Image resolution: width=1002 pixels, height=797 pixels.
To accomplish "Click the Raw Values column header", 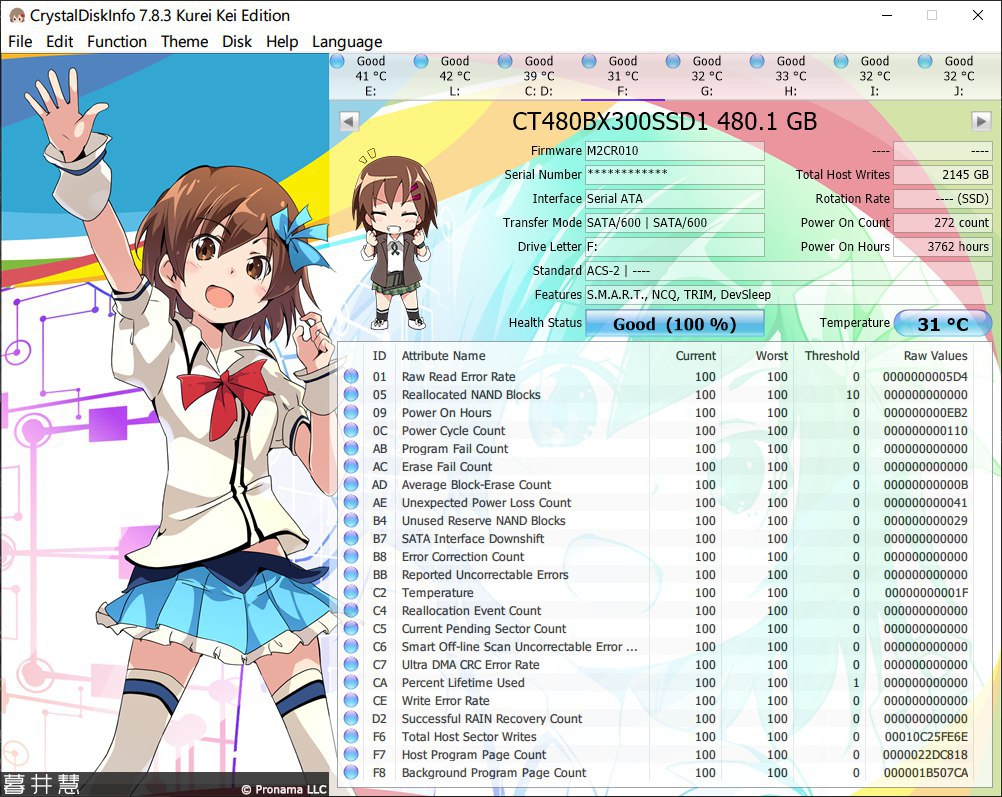I will [x=935, y=356].
